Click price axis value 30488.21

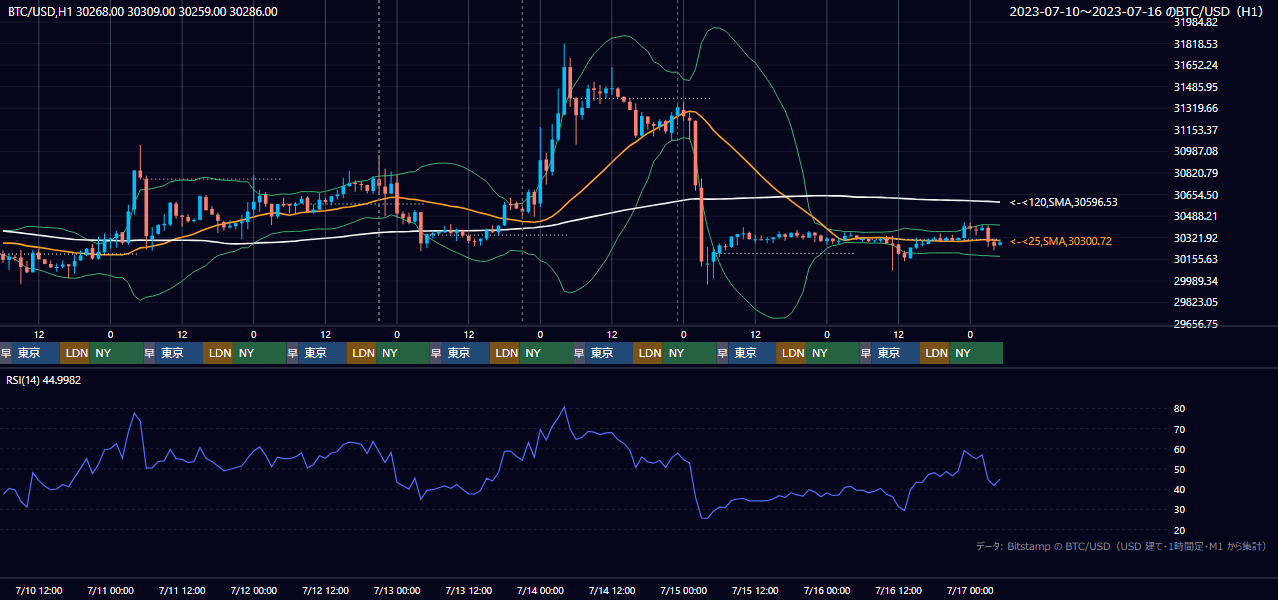[1195, 216]
